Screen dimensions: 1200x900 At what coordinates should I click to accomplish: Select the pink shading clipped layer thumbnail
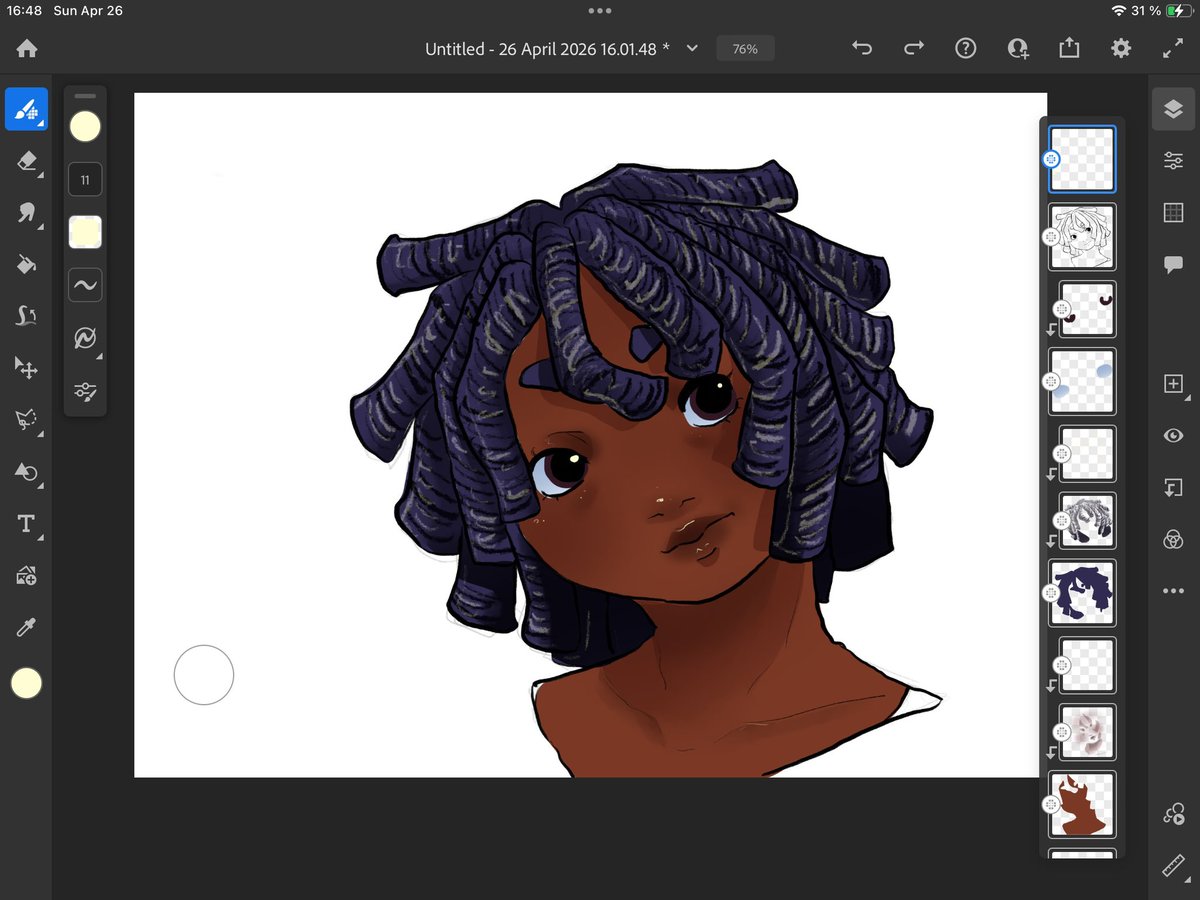(x=1087, y=731)
